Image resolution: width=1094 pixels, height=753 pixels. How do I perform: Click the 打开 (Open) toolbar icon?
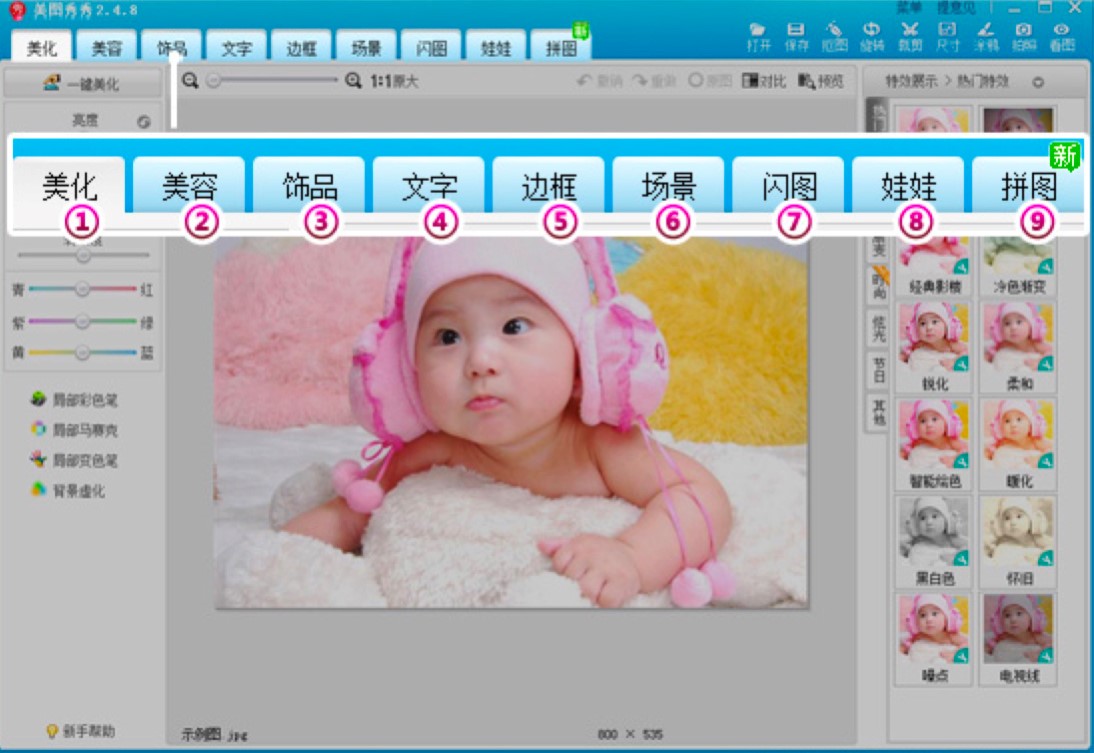tap(757, 36)
